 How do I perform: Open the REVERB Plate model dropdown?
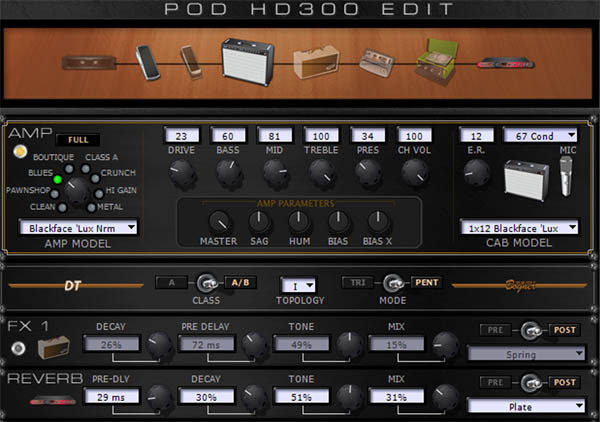pyautogui.click(x=526, y=406)
